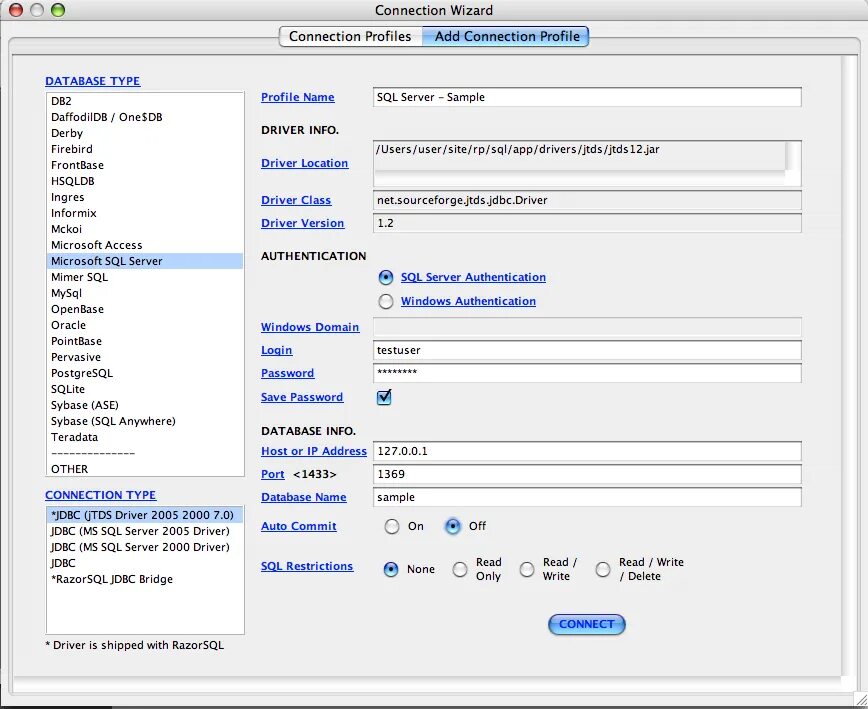This screenshot has width=868, height=709.
Task: Choose PostgreSQL database type
Action: tap(145, 374)
